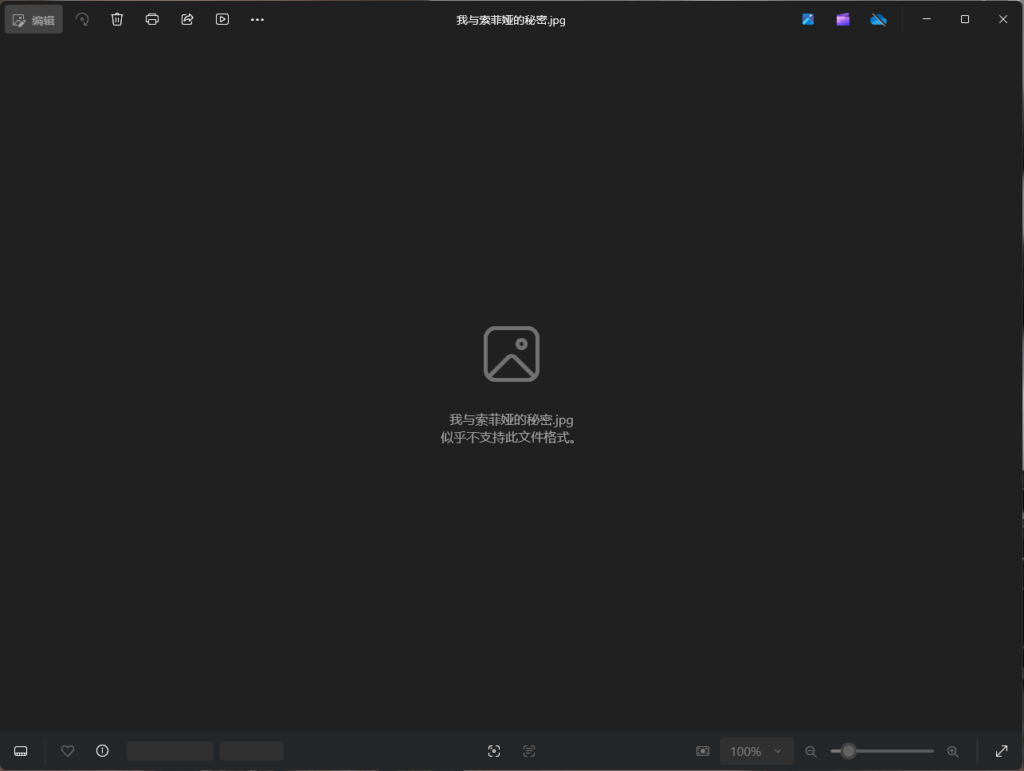Viewport: 1024px width, 771px height.
Task: Add to favorites with the heart icon
Action: coord(67,751)
